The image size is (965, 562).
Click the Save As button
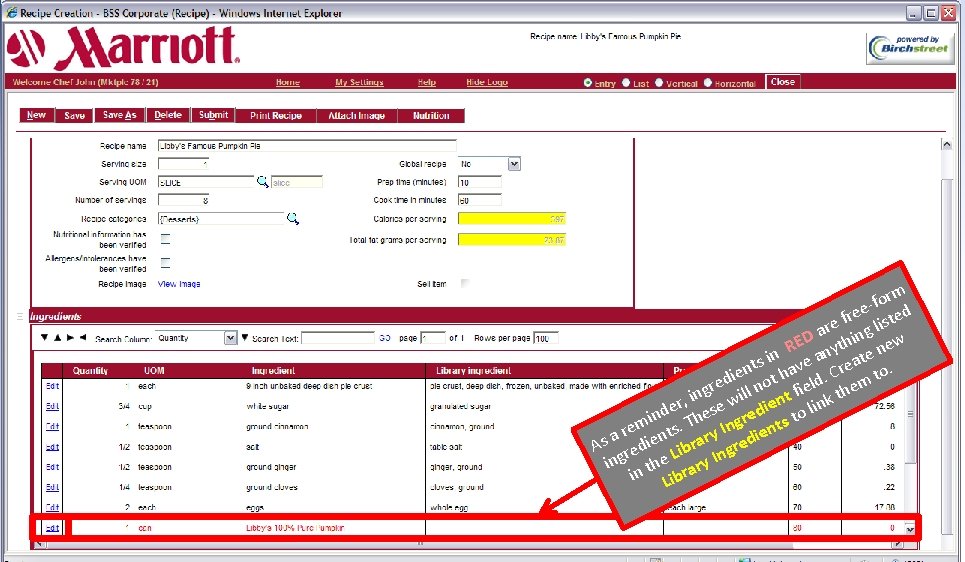pyautogui.click(x=119, y=115)
